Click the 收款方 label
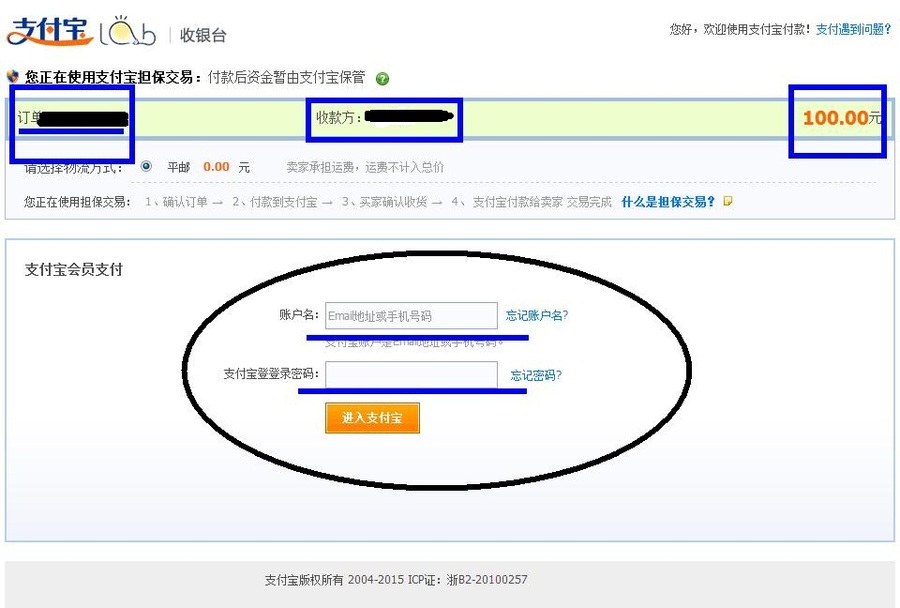 [339, 118]
